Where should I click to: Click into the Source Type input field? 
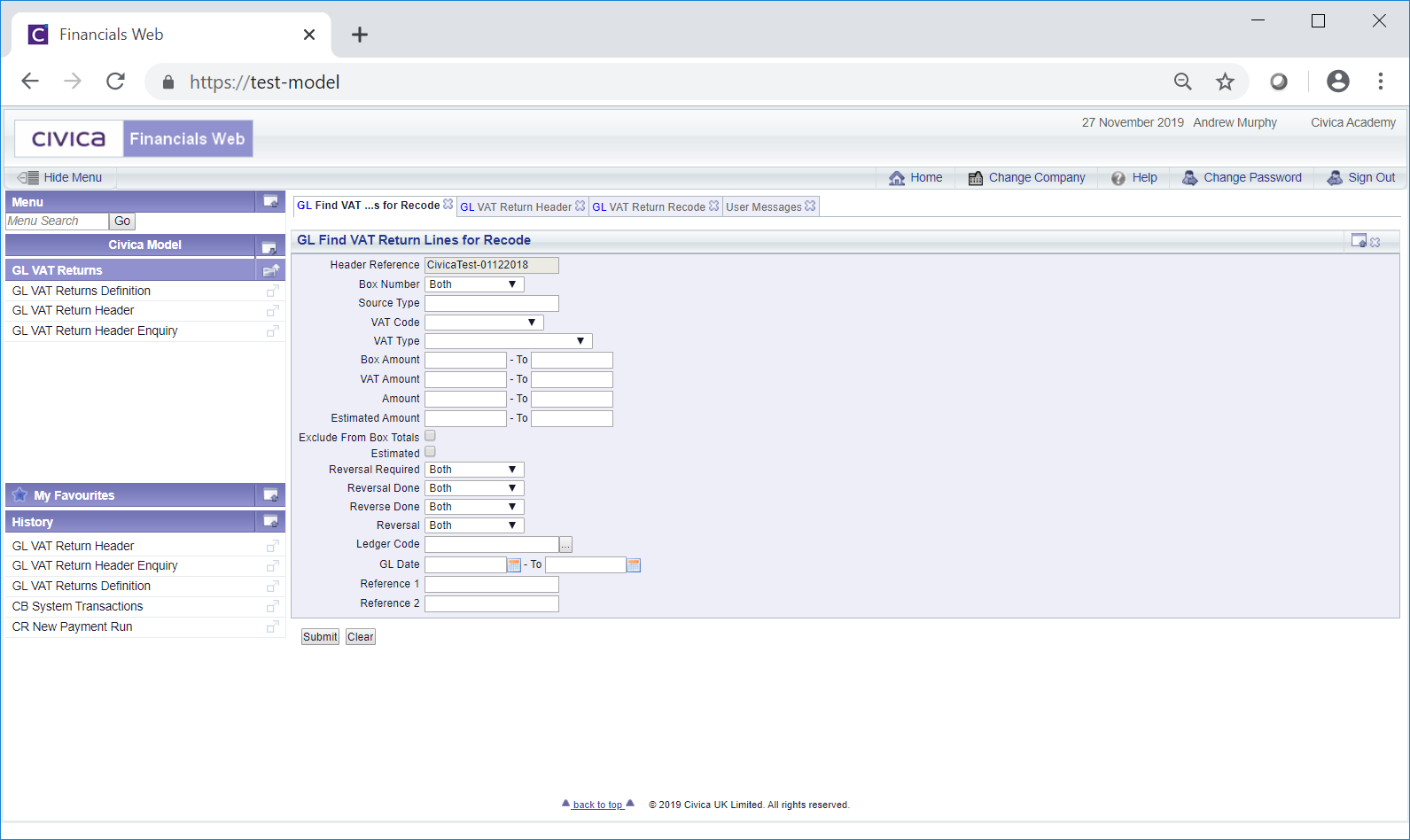491,304
